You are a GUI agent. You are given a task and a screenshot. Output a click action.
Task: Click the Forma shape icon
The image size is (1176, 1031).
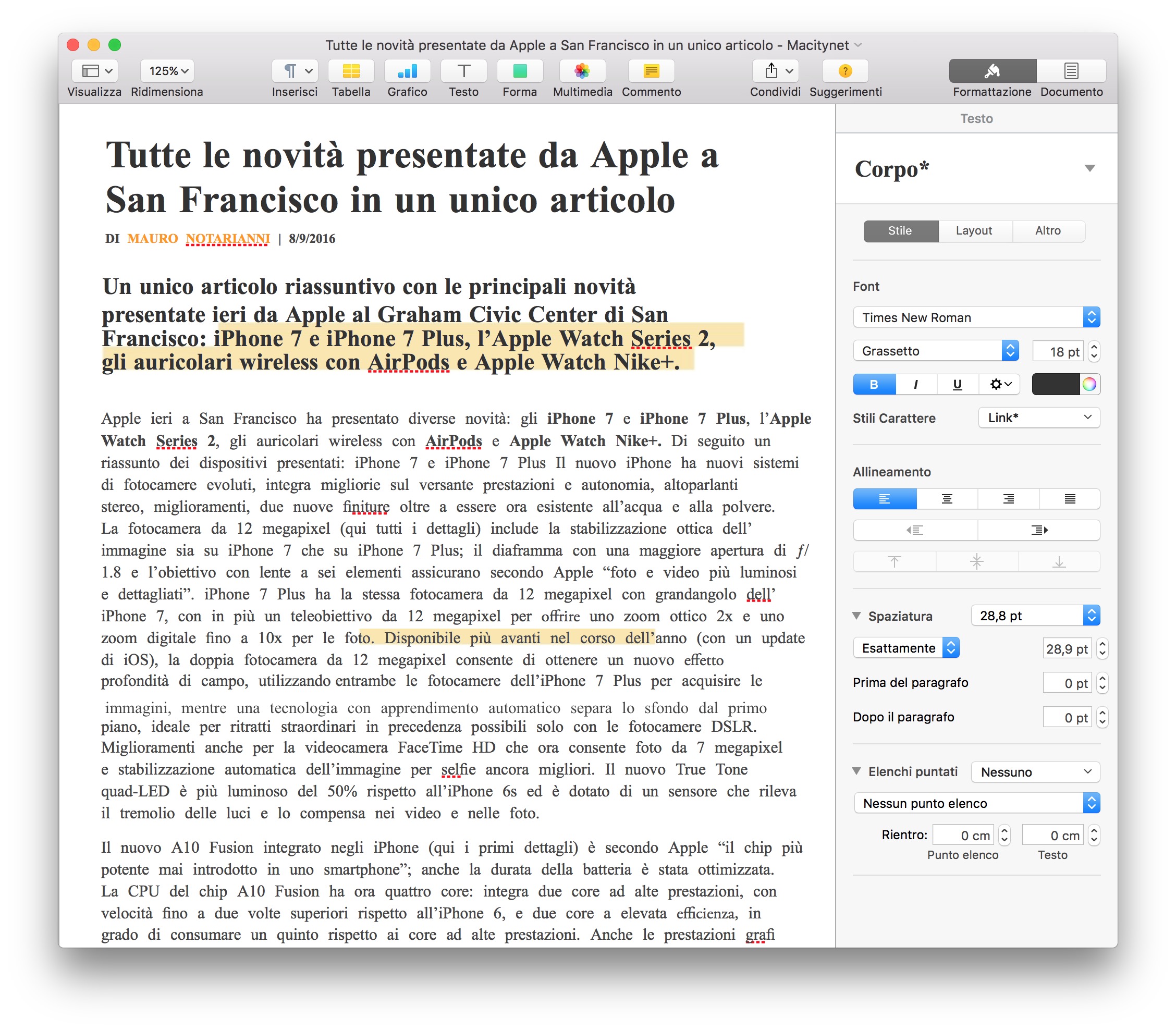pyautogui.click(x=520, y=71)
